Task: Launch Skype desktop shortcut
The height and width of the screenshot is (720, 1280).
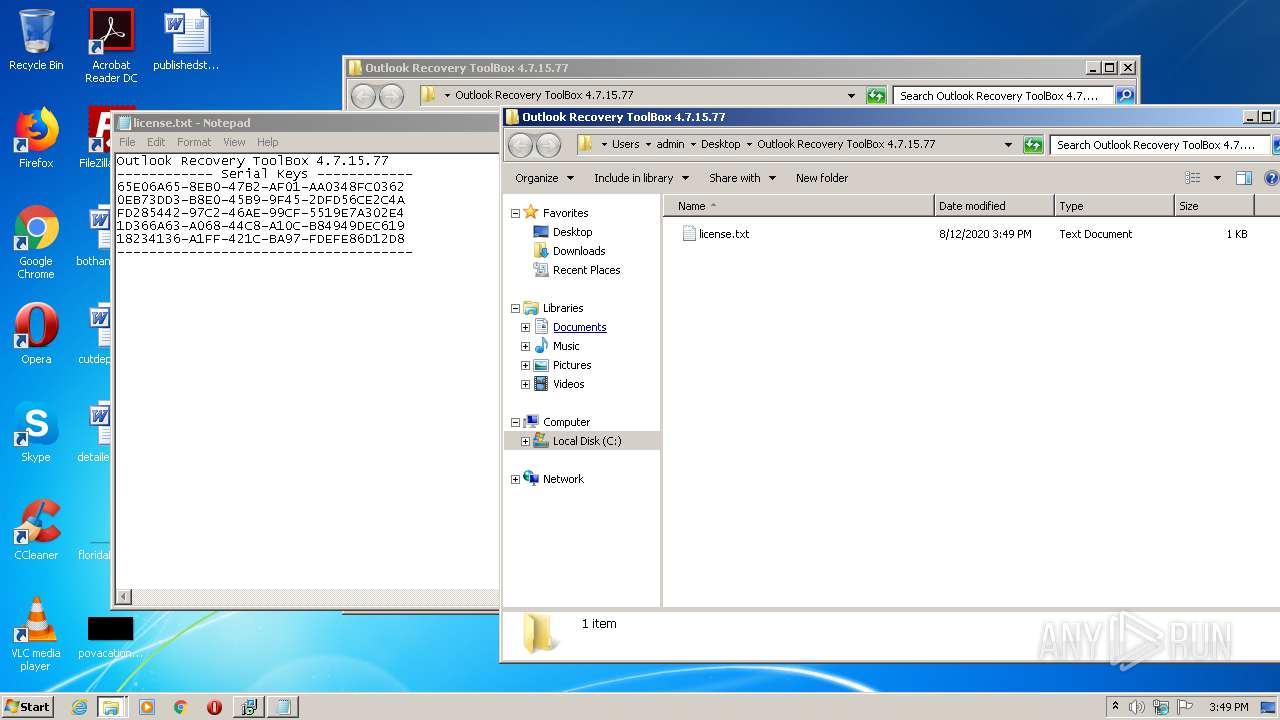Action: [x=36, y=432]
